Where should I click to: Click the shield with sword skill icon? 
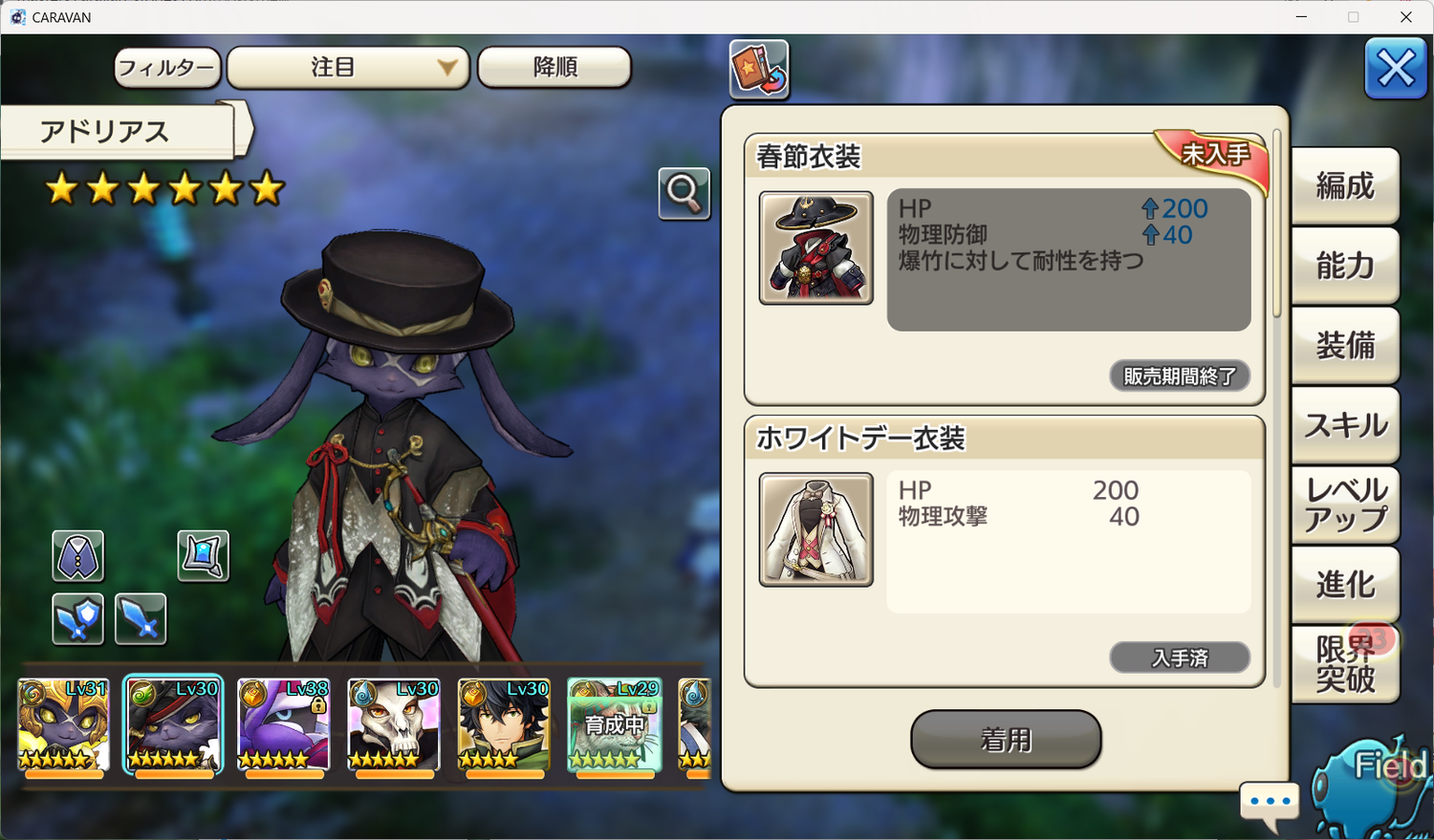[77, 618]
